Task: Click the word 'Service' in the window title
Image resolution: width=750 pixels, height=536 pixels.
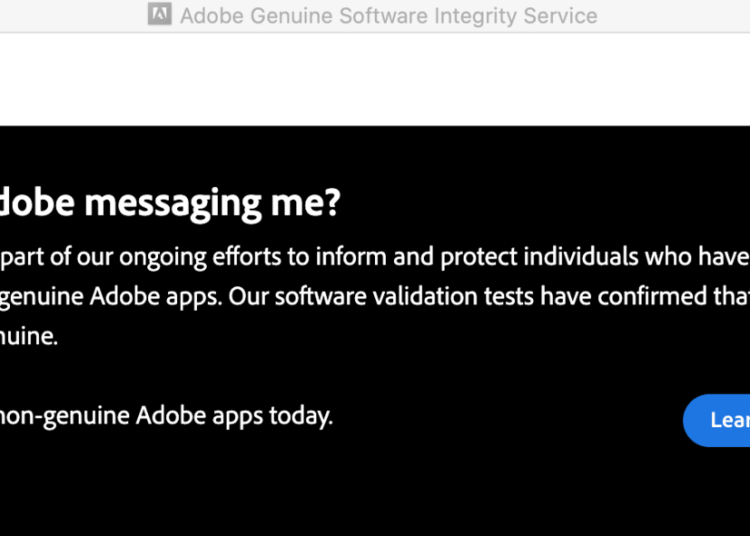Action: [559, 16]
